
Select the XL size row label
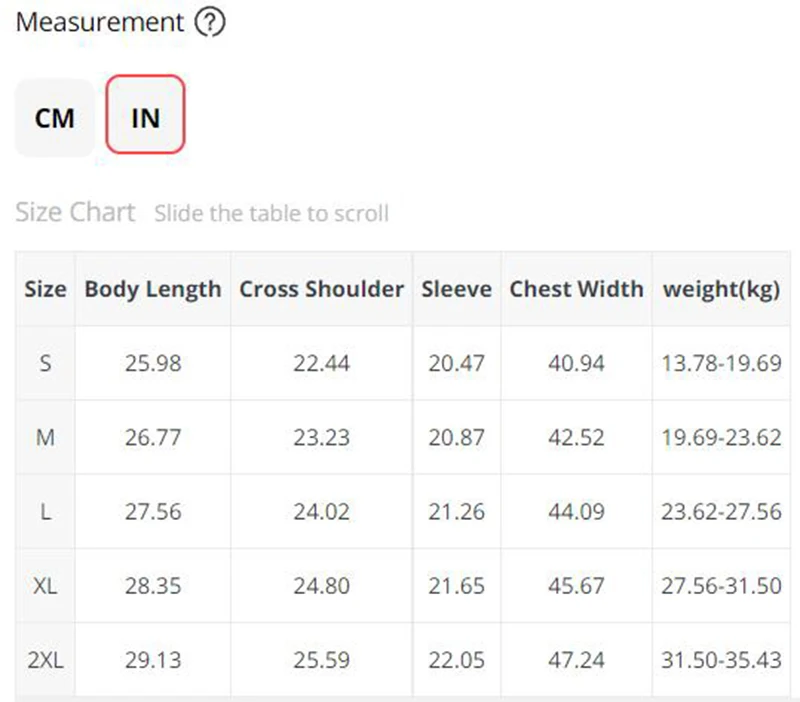point(45,585)
